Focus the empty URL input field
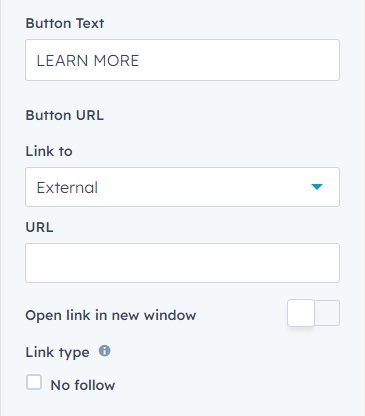365x416 pixels. [182, 263]
